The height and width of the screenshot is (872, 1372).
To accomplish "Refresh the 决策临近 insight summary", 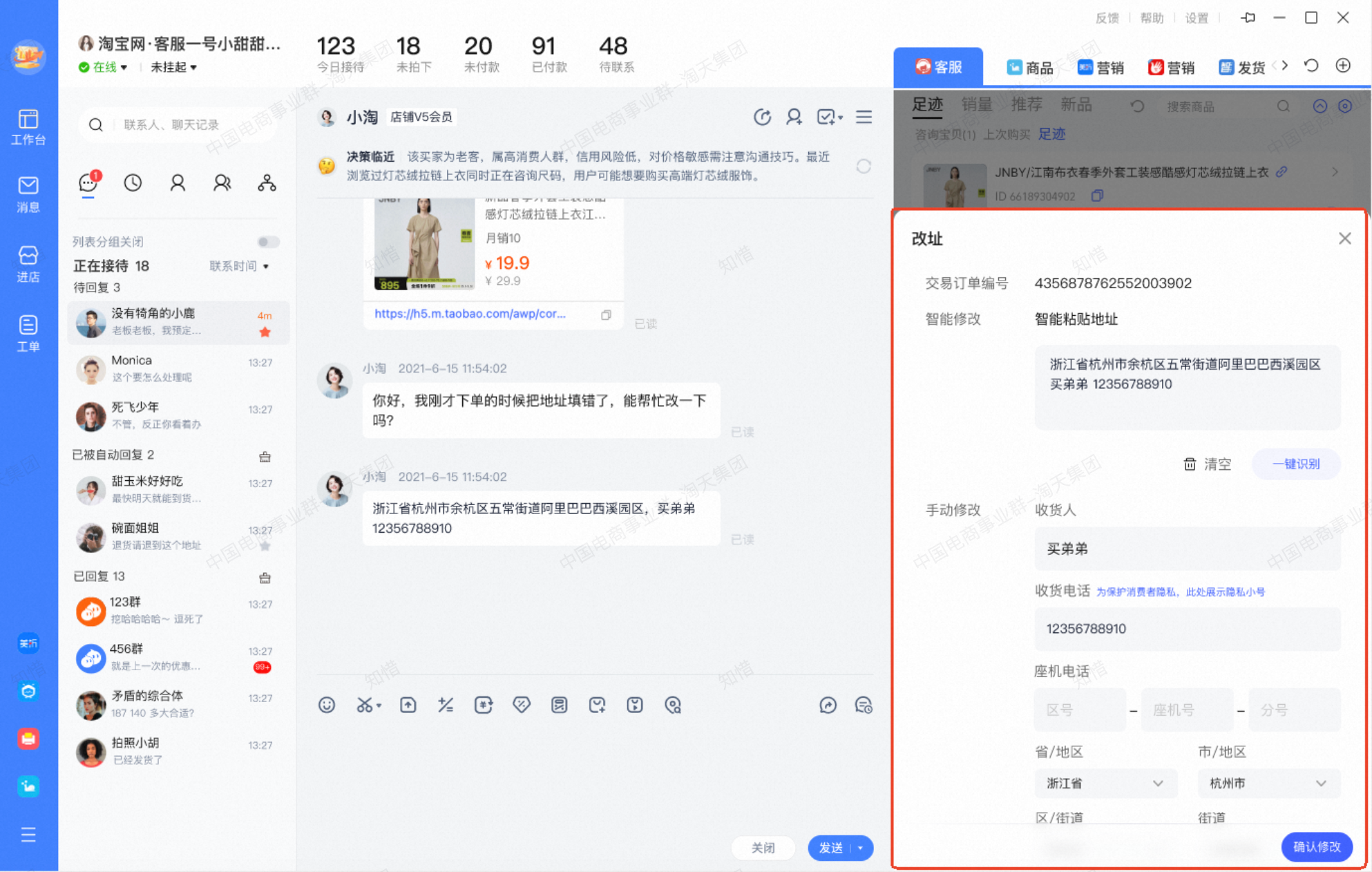I will [864, 167].
